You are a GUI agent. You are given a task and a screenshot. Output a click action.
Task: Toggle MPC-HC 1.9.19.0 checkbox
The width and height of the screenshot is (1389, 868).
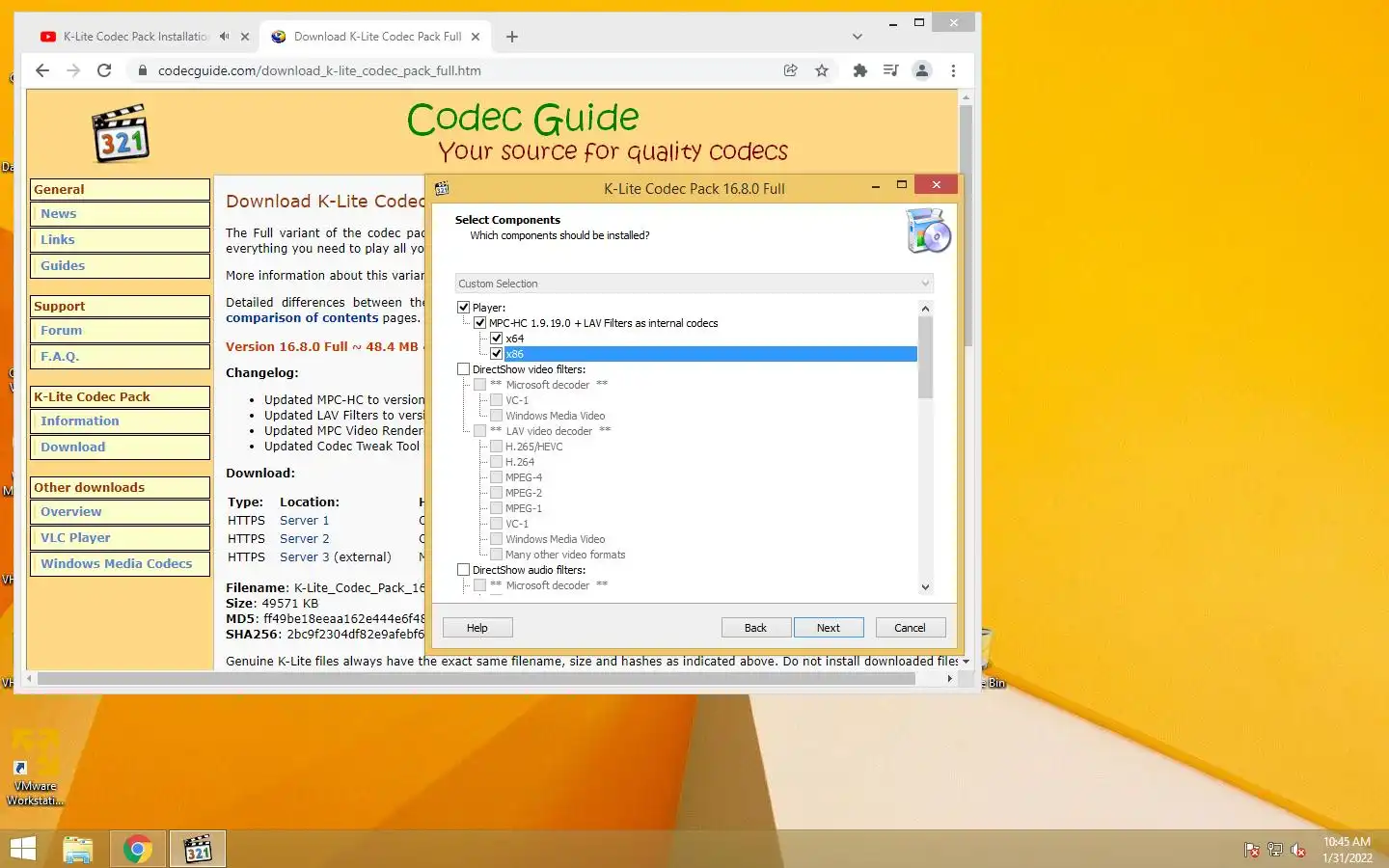tap(480, 323)
